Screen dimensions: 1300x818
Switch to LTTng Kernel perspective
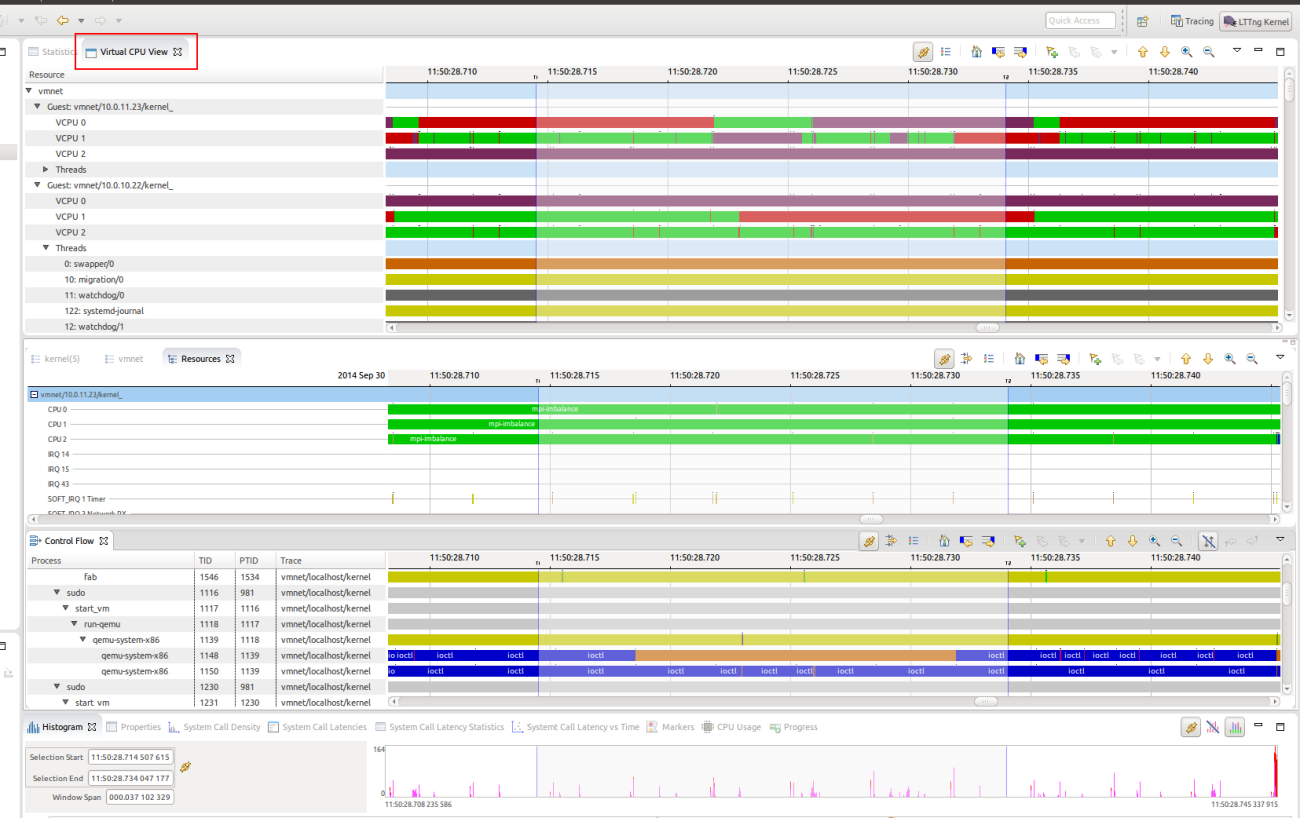click(1255, 21)
